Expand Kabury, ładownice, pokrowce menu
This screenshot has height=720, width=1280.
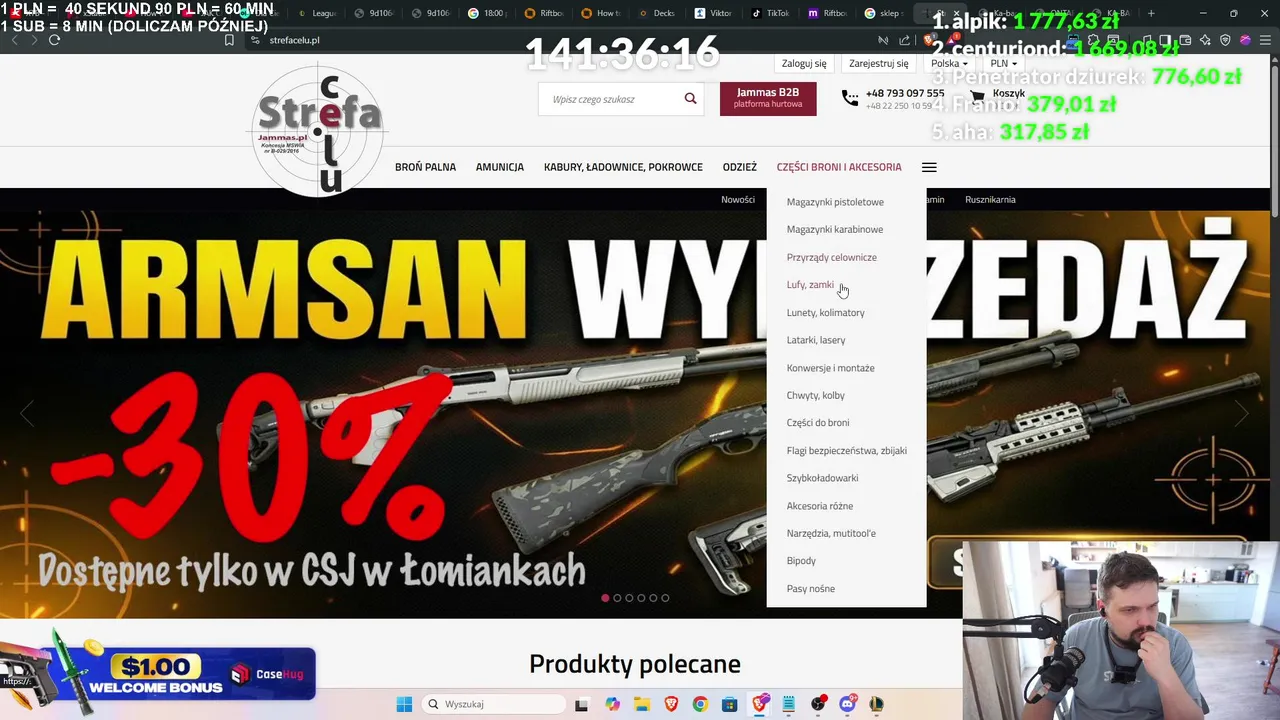623,167
